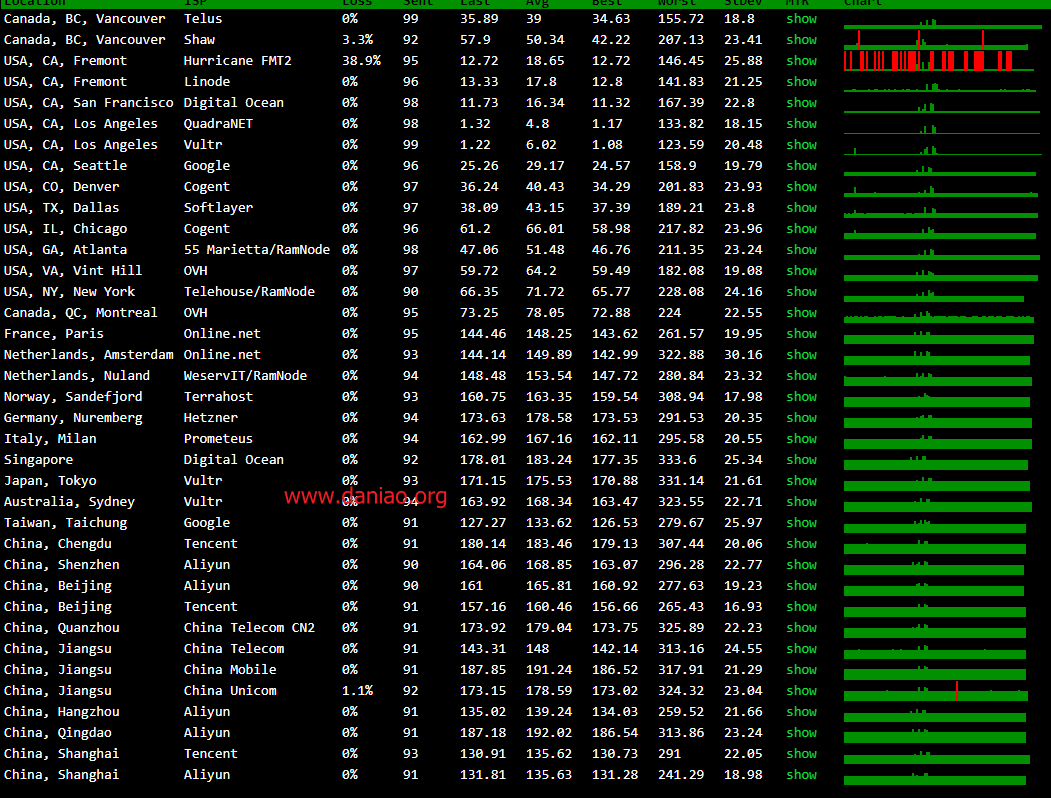Click show in the Chengdu Tencent row
The image size is (1051, 798).
tap(801, 543)
